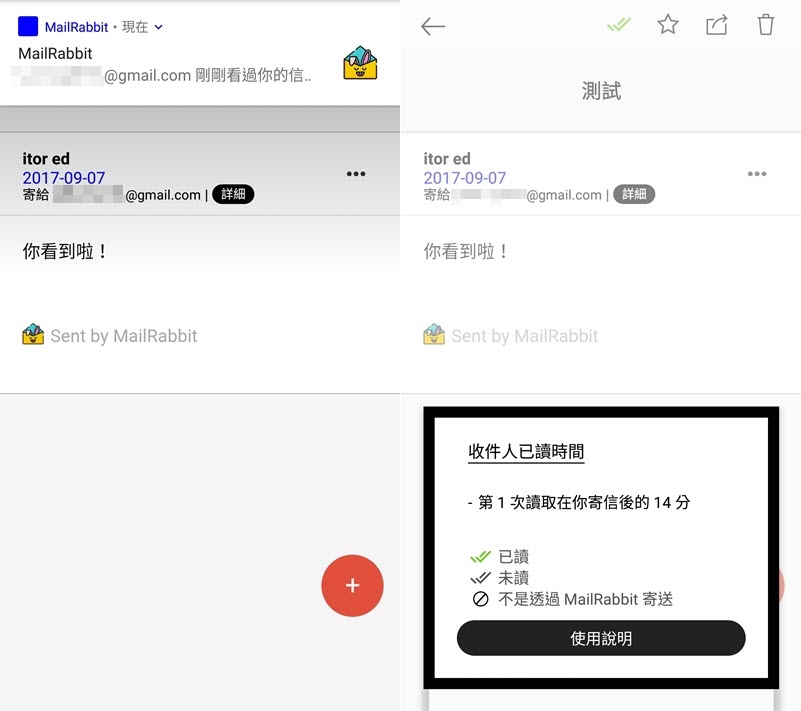Viewport: 801px width, 711px height.
Task: Tap the prohibited circle icon beside 不是透過 MailRabbit 寄送
Action: (480, 599)
